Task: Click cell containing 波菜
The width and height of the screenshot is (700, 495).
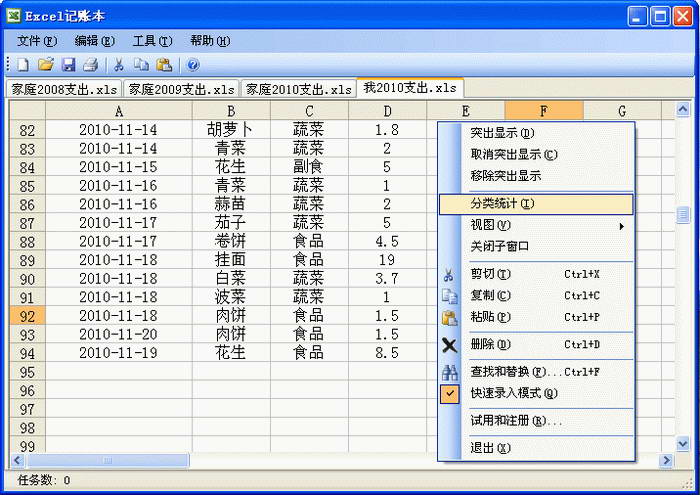Action: [231, 297]
